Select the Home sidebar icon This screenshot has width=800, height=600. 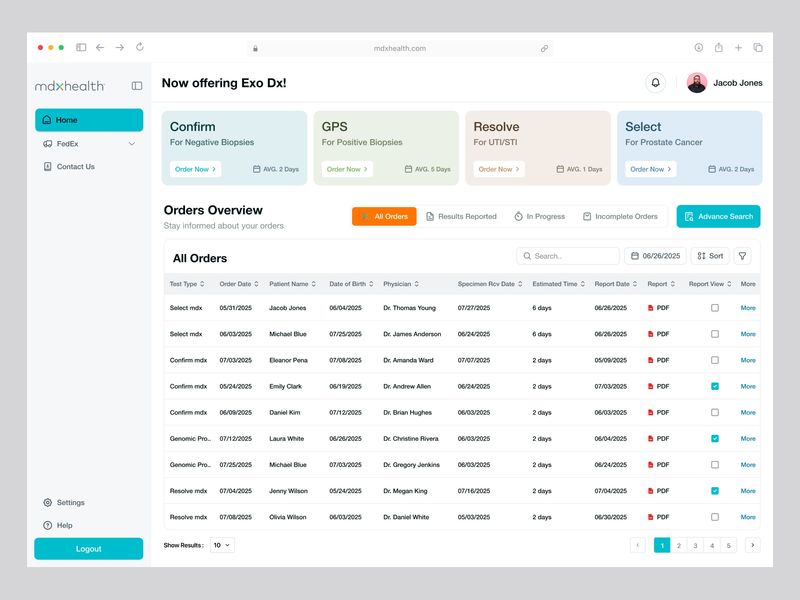(45, 119)
